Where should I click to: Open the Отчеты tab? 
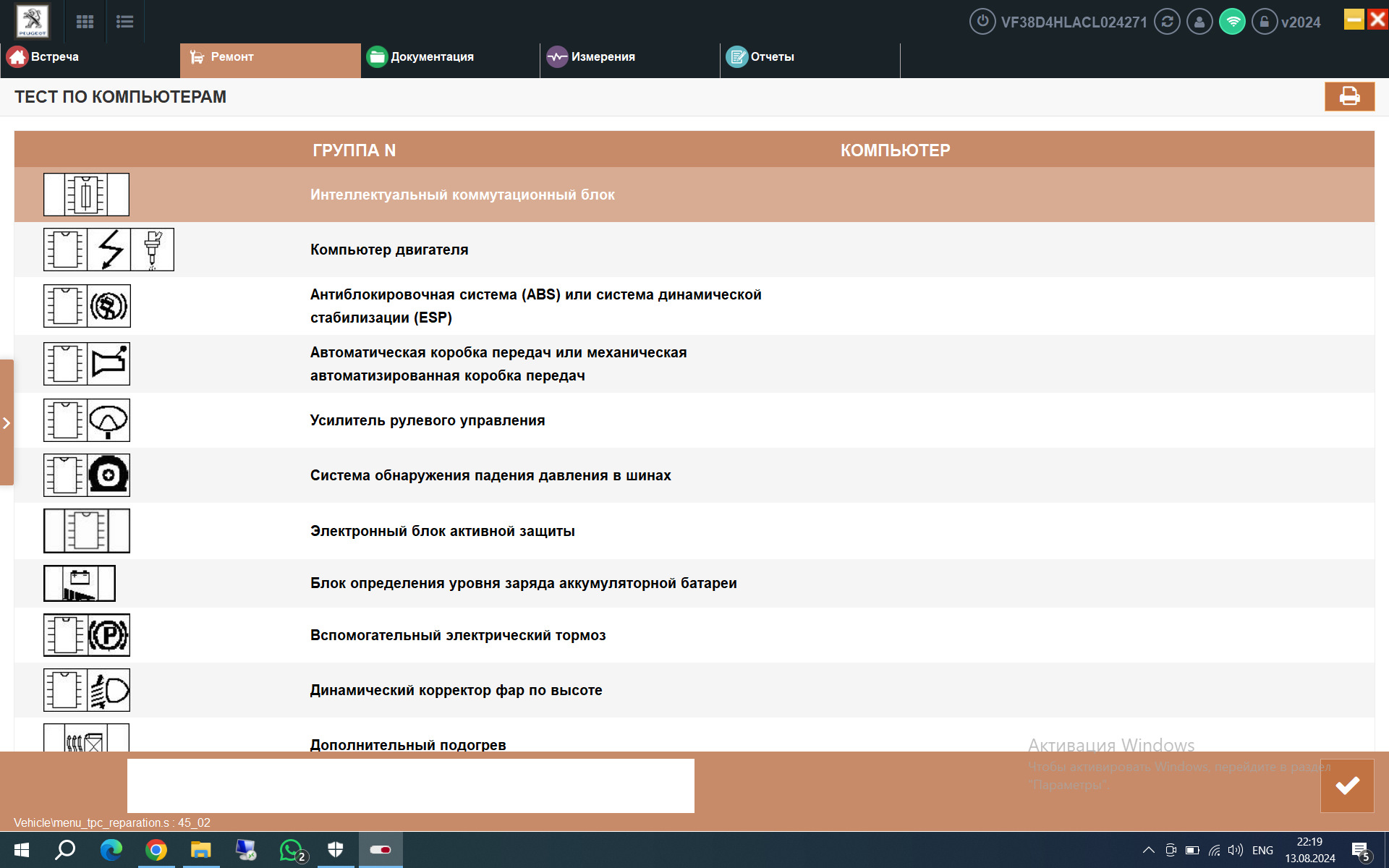pyautogui.click(x=771, y=56)
